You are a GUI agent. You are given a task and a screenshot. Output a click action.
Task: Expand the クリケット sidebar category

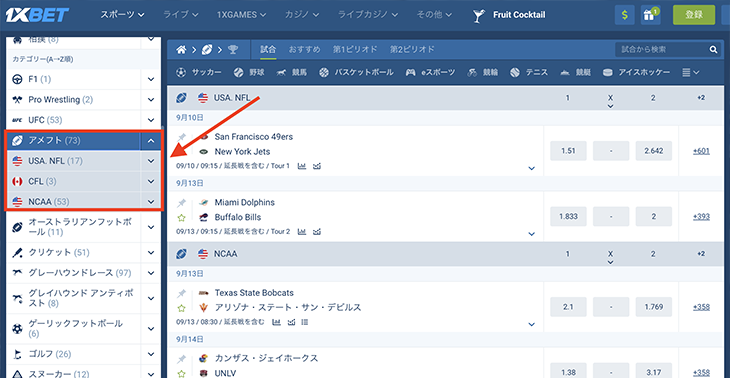coord(151,252)
